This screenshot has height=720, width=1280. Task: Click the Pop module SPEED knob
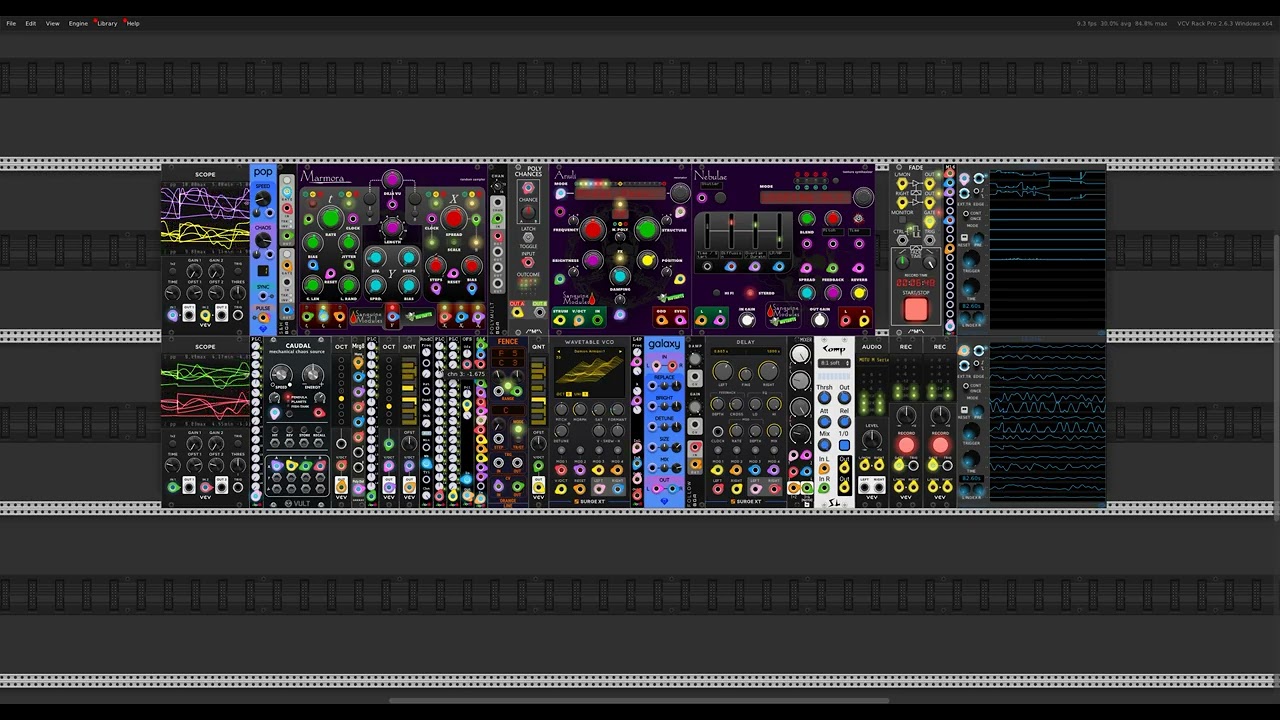point(263,198)
